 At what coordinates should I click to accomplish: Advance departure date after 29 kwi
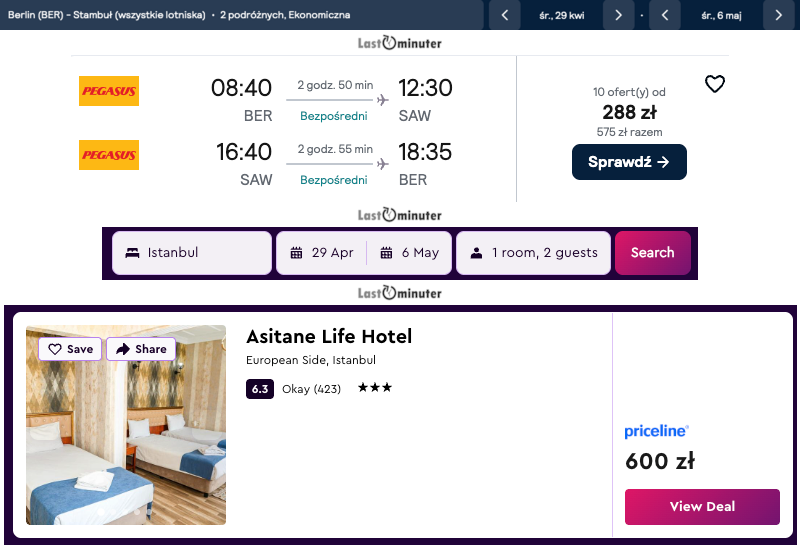(618, 15)
